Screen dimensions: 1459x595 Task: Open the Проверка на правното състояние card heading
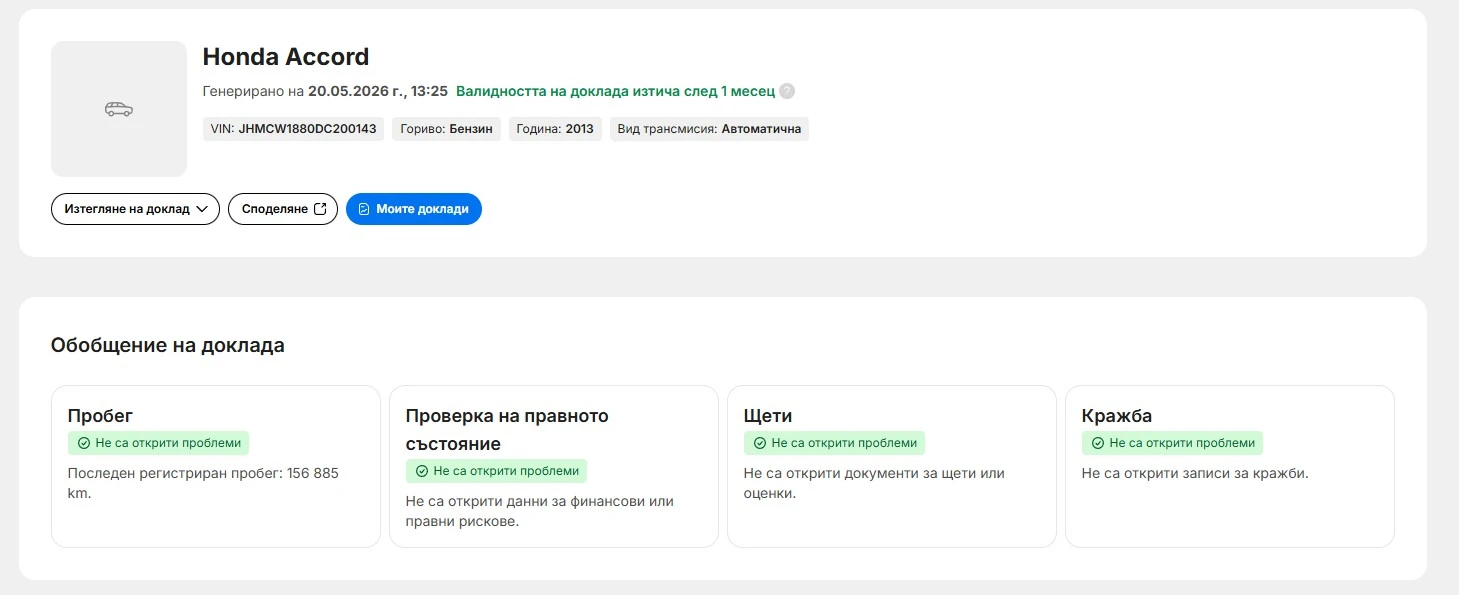pyautogui.click(x=507, y=429)
